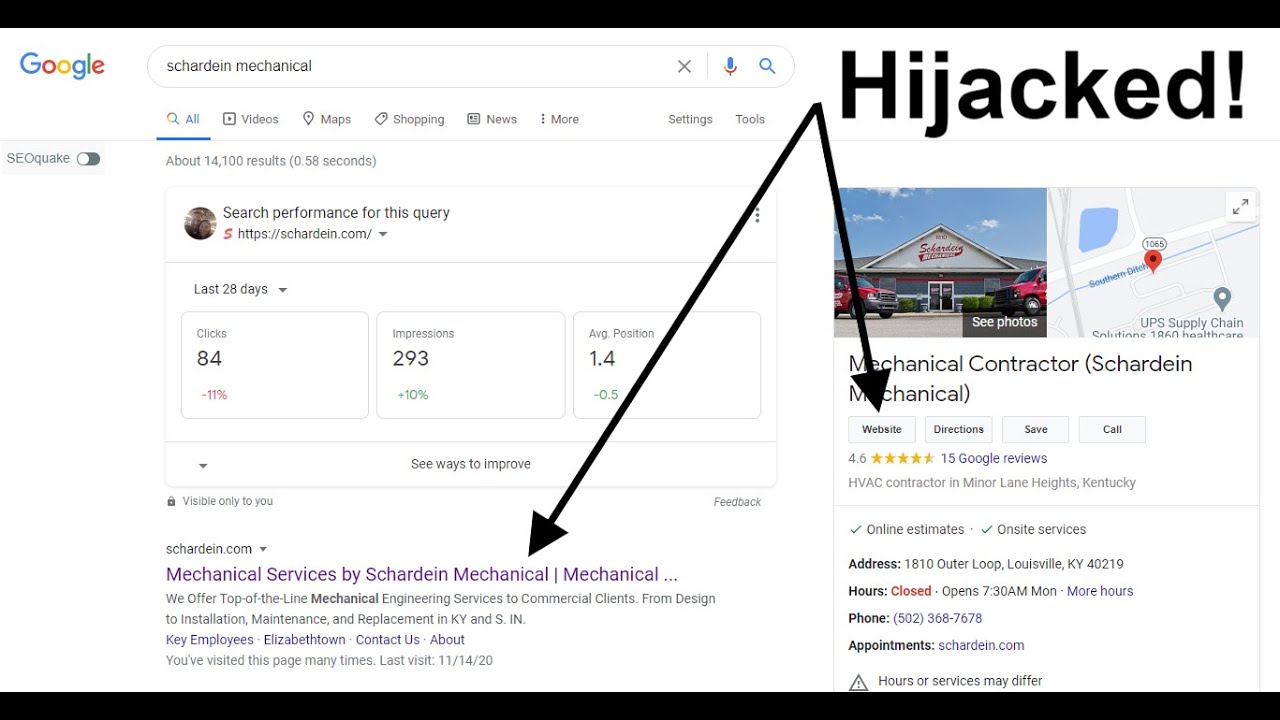Open the 15 Google reviews link
This screenshot has width=1280, height=720.
pyautogui.click(x=994, y=458)
